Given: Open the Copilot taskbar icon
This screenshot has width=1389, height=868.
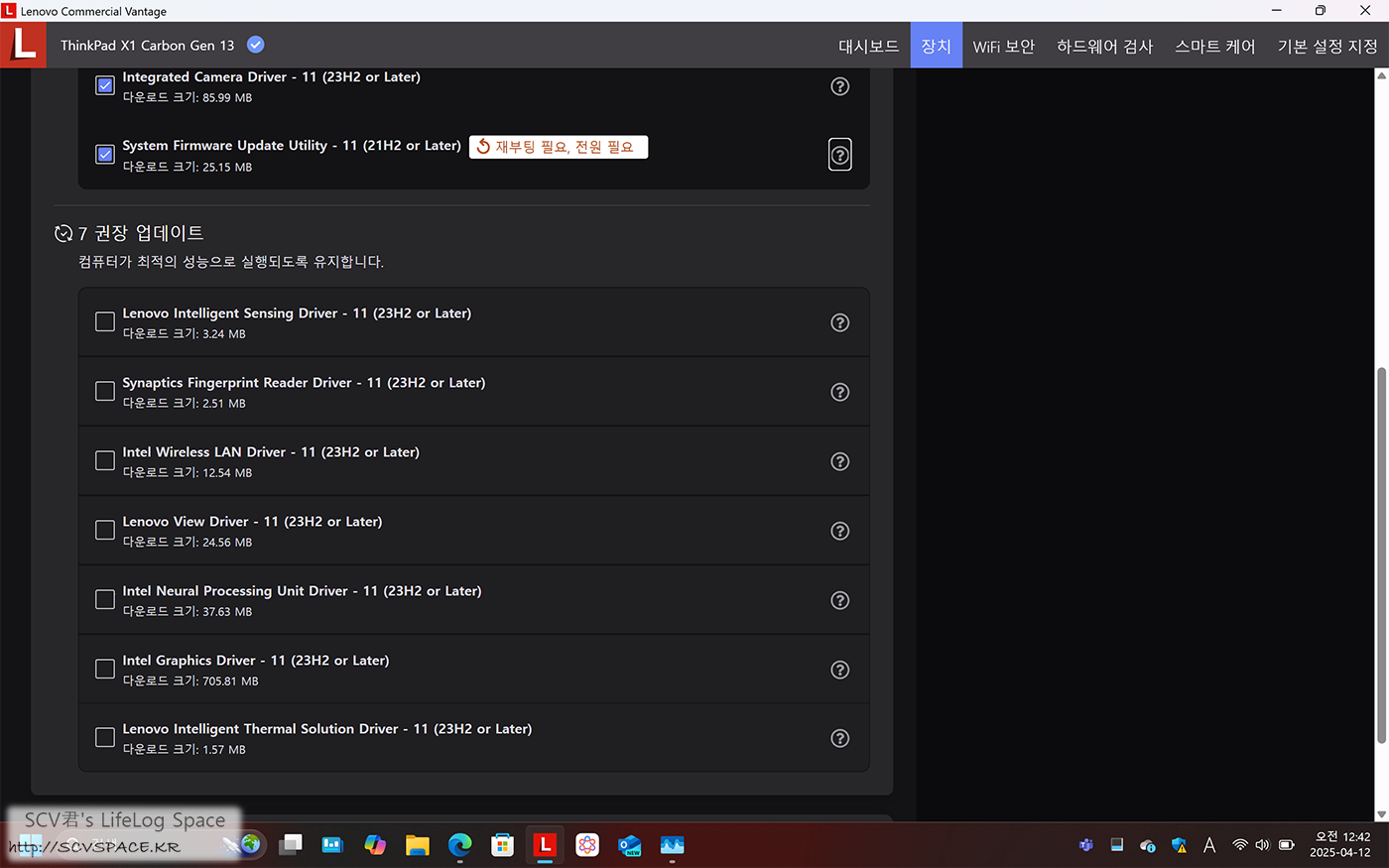Looking at the screenshot, I should [375, 845].
